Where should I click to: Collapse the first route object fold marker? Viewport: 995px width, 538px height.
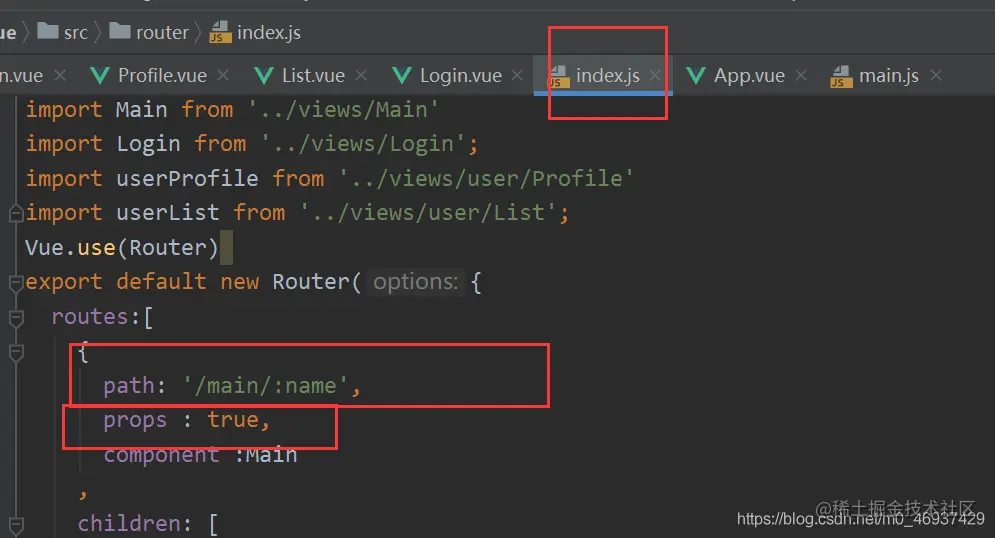(16, 352)
